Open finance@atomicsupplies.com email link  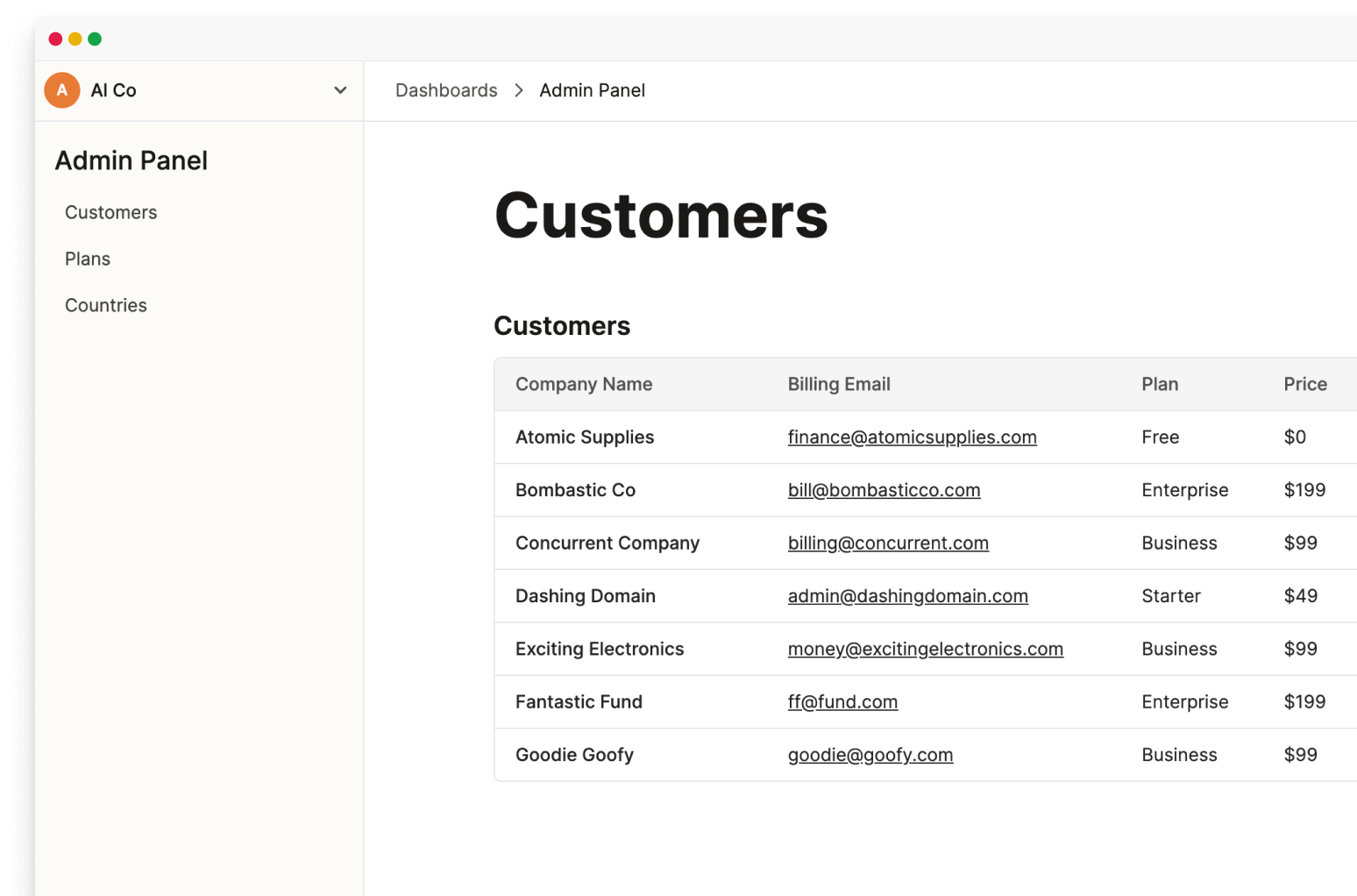(912, 437)
